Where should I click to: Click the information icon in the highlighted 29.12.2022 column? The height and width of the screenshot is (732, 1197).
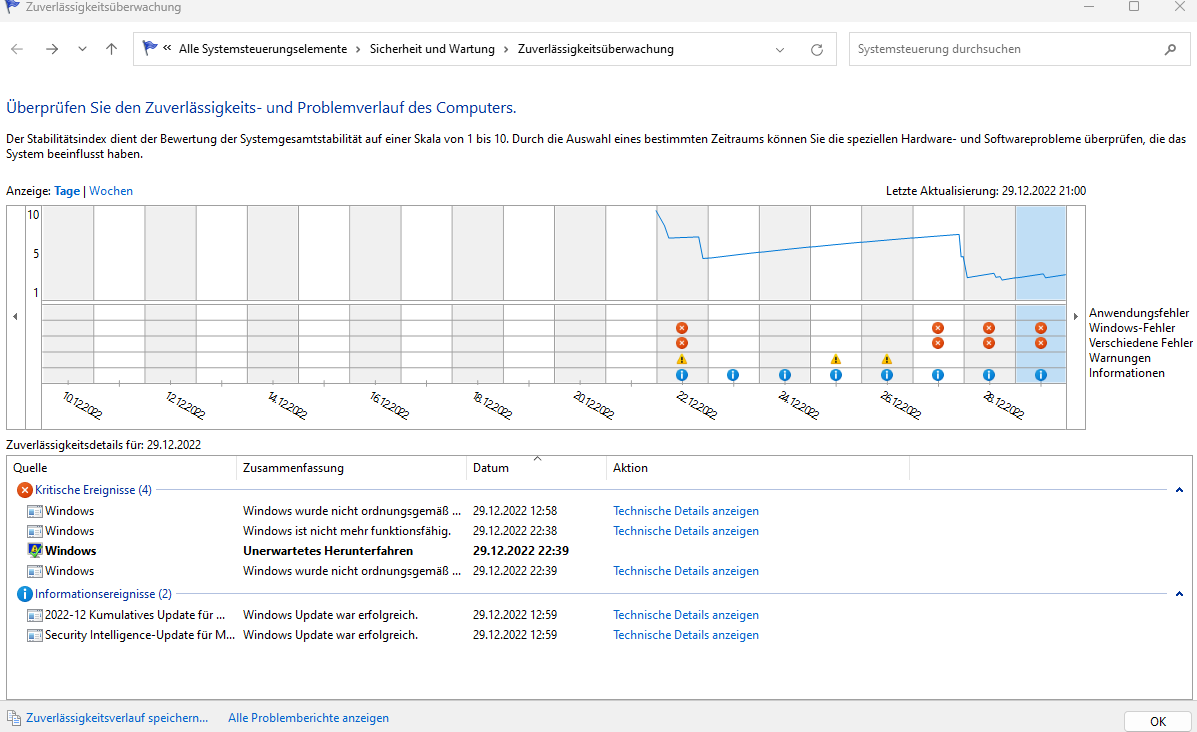tap(1041, 375)
